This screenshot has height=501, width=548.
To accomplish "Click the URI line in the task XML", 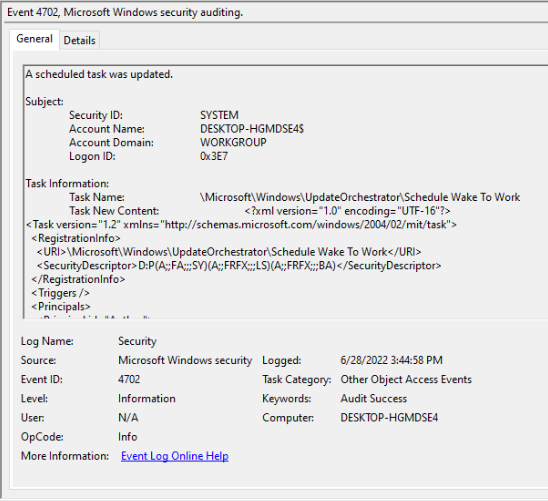I will pos(229,252).
